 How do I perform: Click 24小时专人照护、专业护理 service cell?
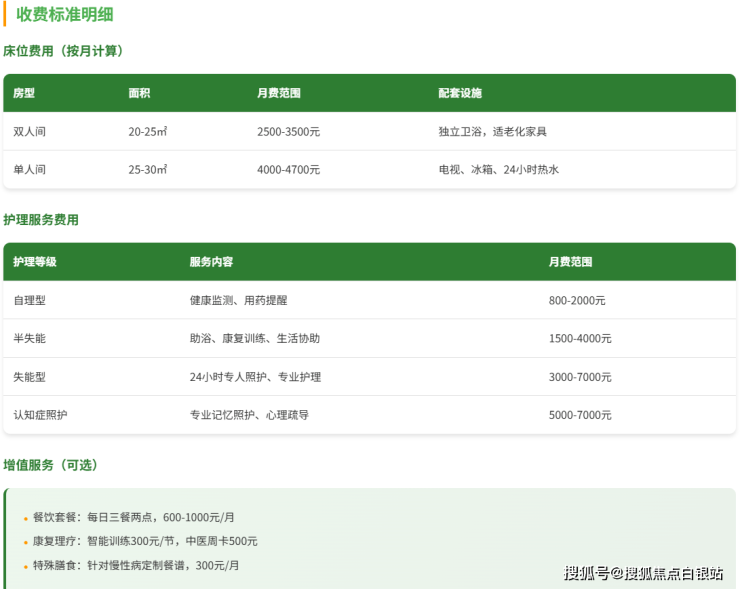(255, 377)
